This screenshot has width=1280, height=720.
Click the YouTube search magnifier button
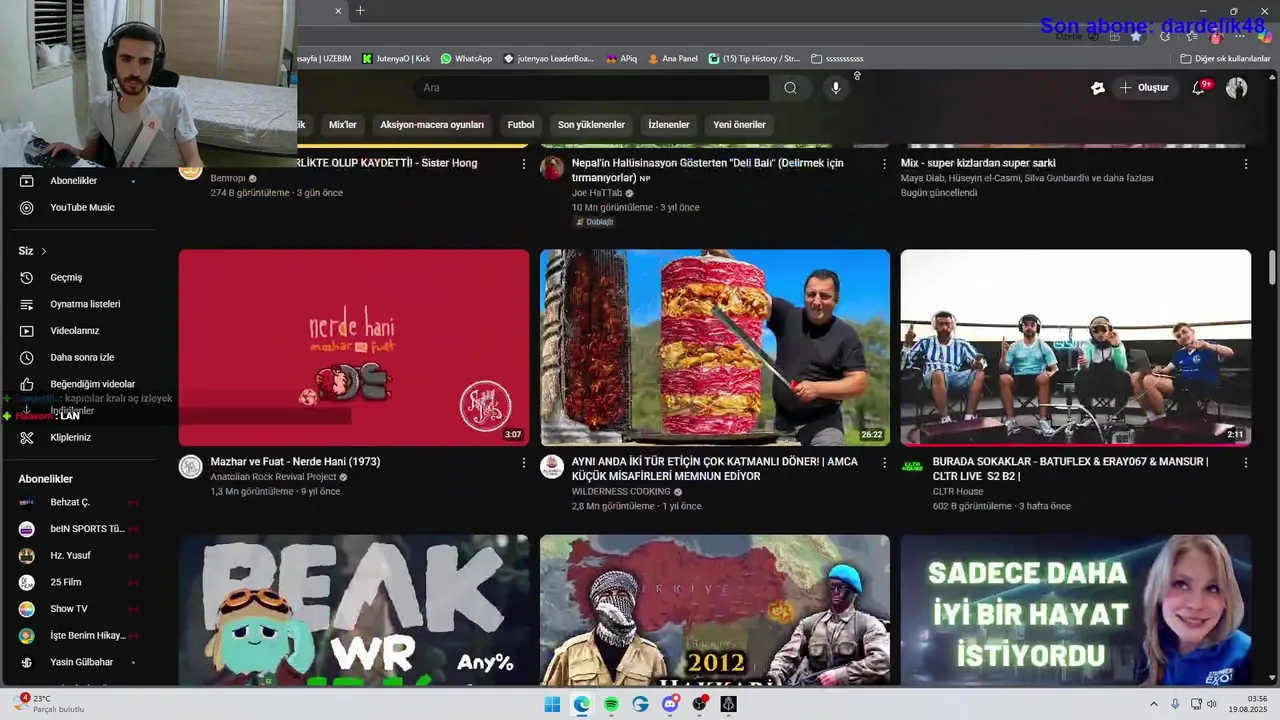tap(790, 88)
